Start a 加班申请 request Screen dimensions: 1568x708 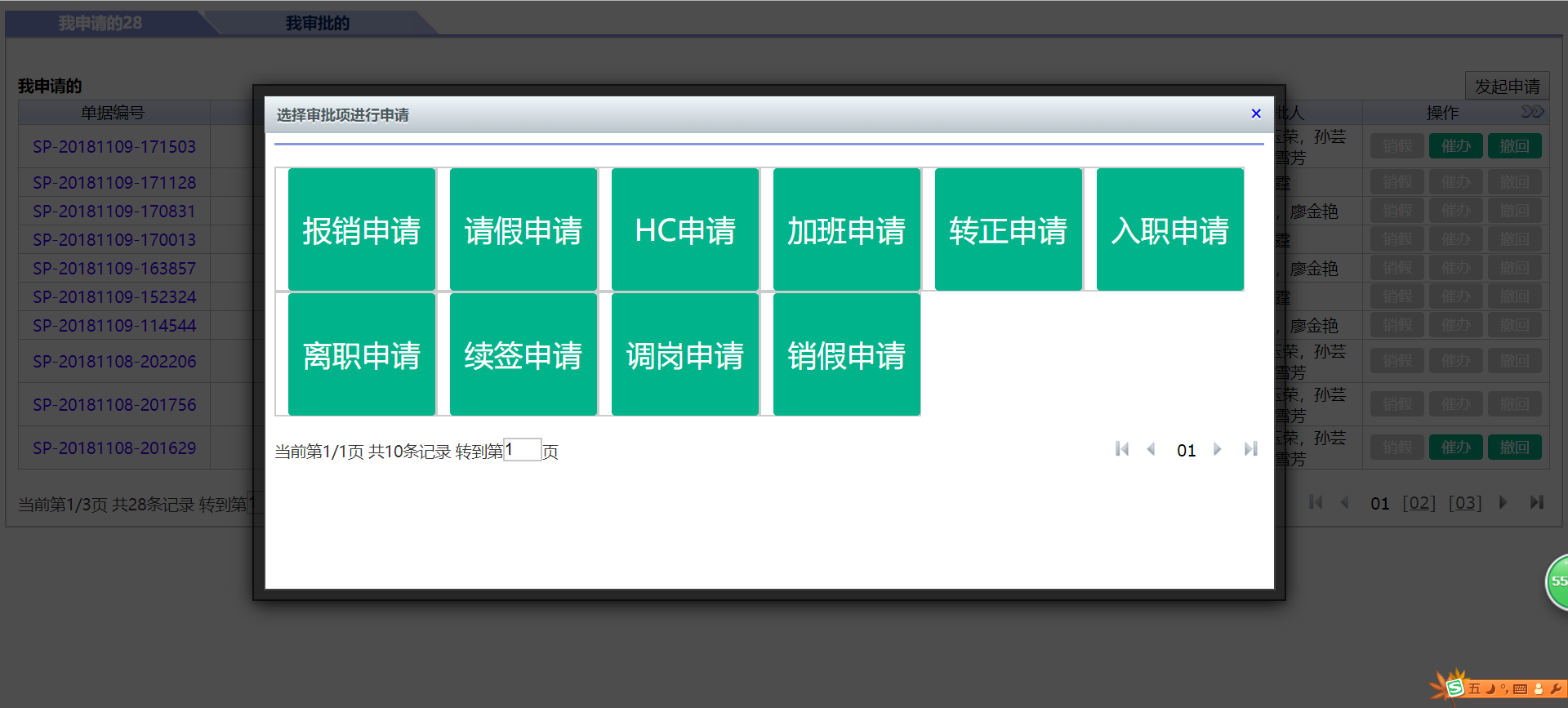[847, 229]
